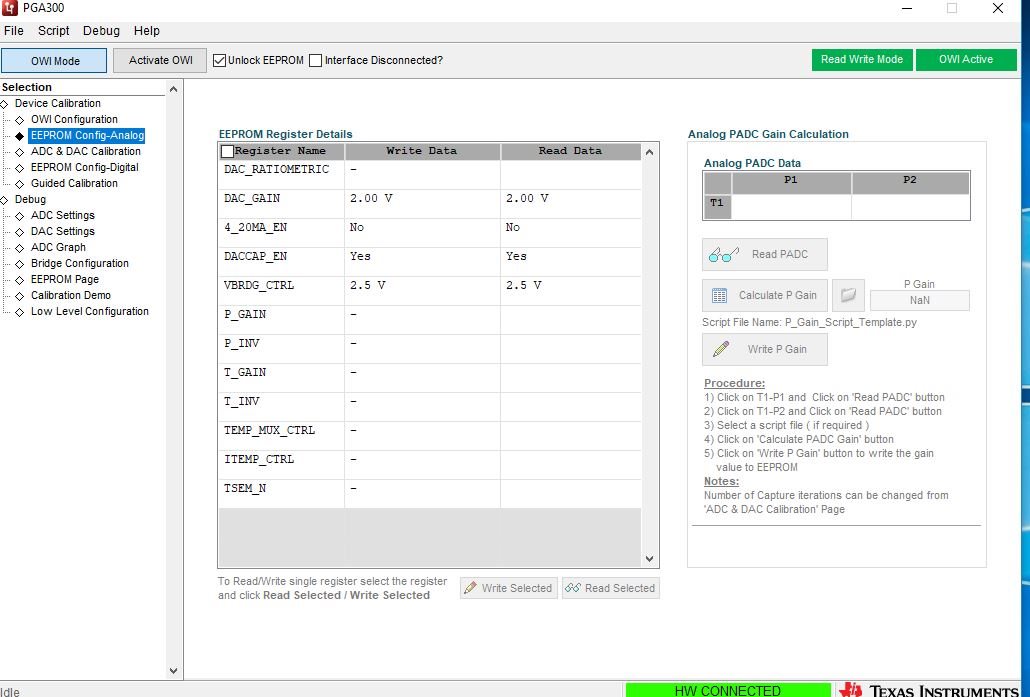Click the glasses icon on Read Selected

click(x=573, y=588)
